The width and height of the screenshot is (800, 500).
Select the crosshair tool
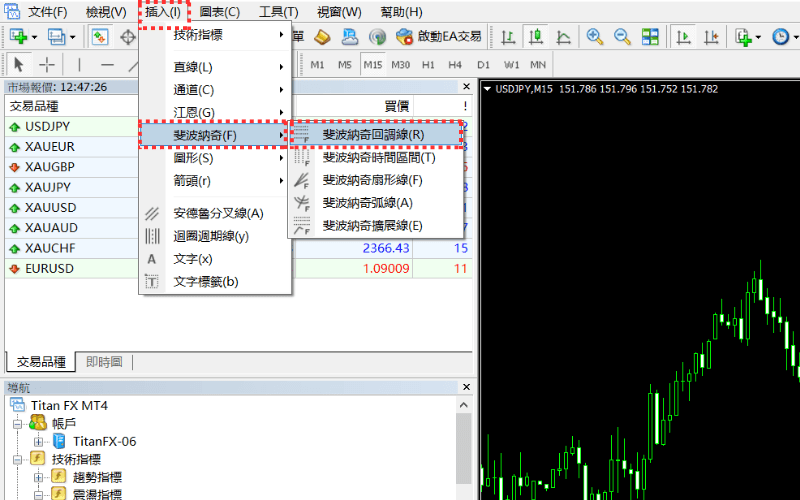point(47,65)
